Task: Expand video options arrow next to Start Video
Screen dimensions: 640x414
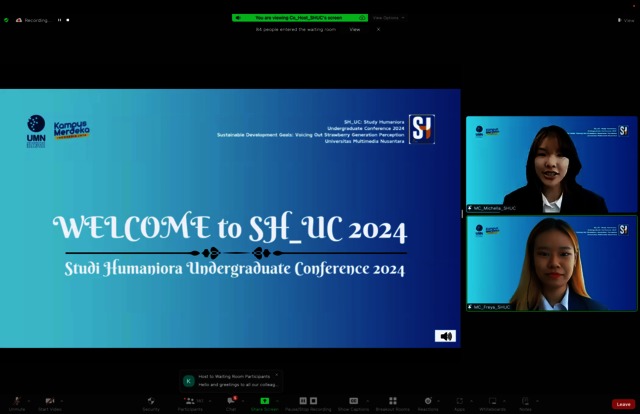Action: click(62, 401)
